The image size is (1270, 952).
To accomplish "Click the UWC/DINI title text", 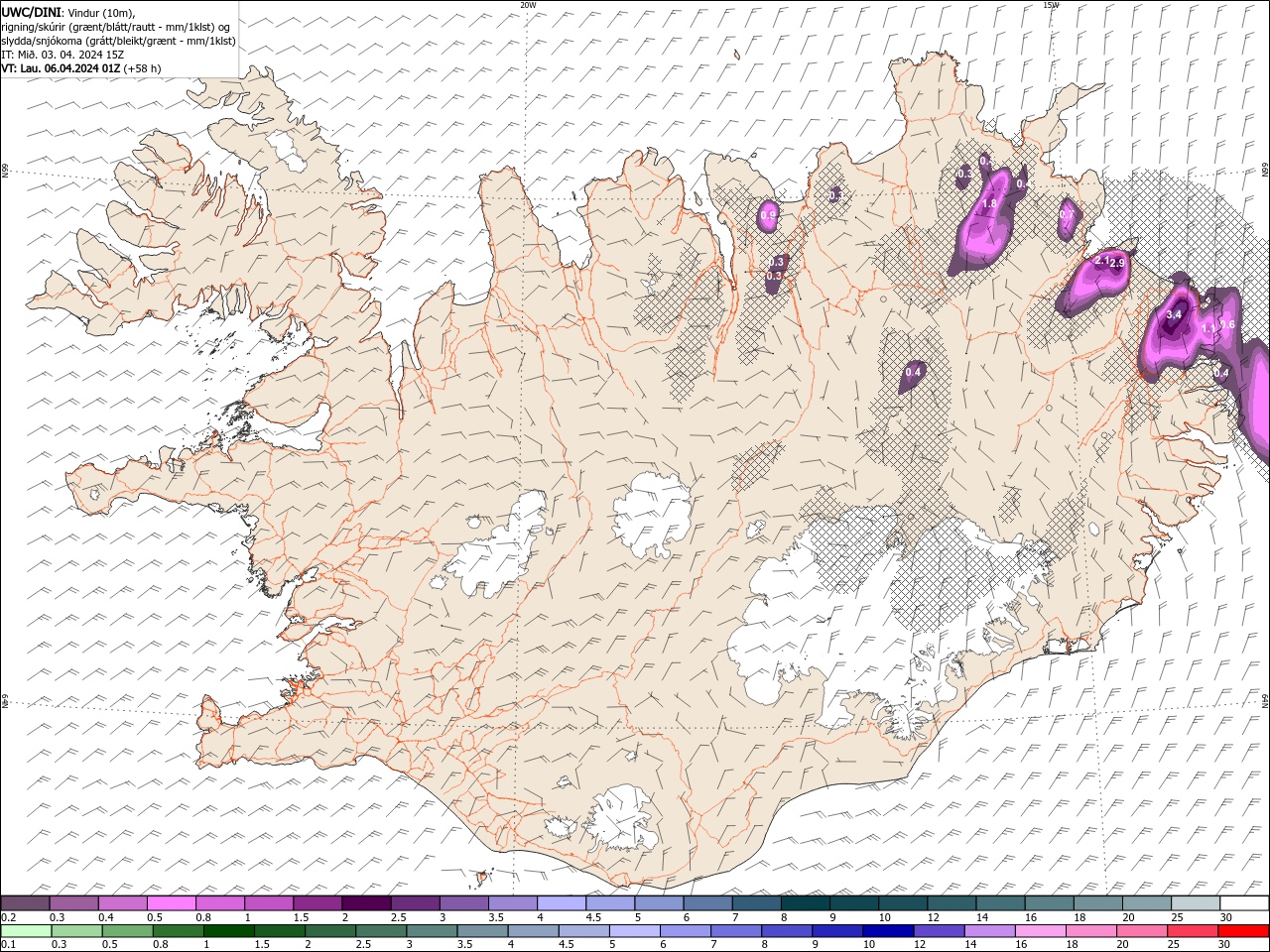I will tap(30, 12).
